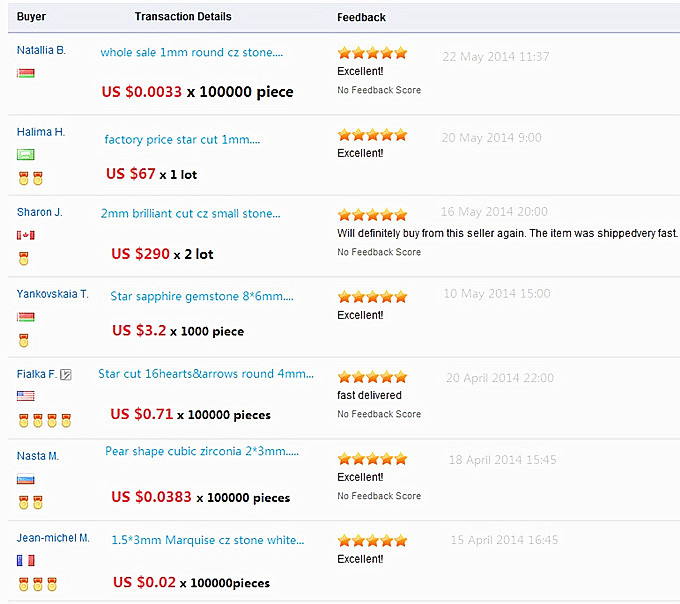Screen dimensions: 680x604
Task: Click 'Excellent!' in Halima H.'s feedback
Action: pyautogui.click(x=360, y=153)
